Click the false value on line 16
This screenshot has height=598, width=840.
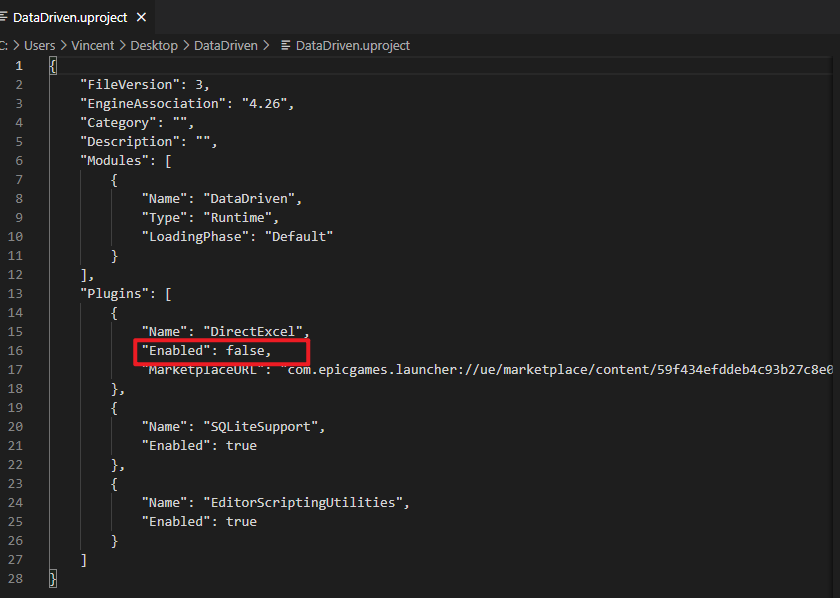[x=245, y=350]
